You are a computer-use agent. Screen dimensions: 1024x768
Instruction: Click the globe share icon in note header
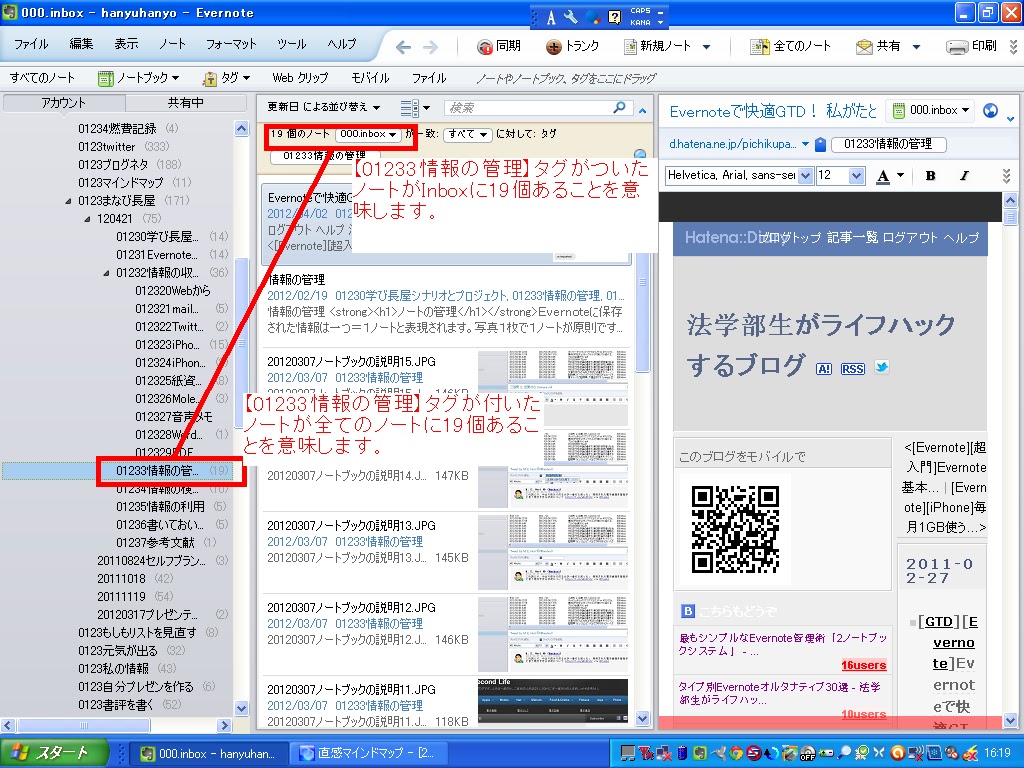[990, 110]
